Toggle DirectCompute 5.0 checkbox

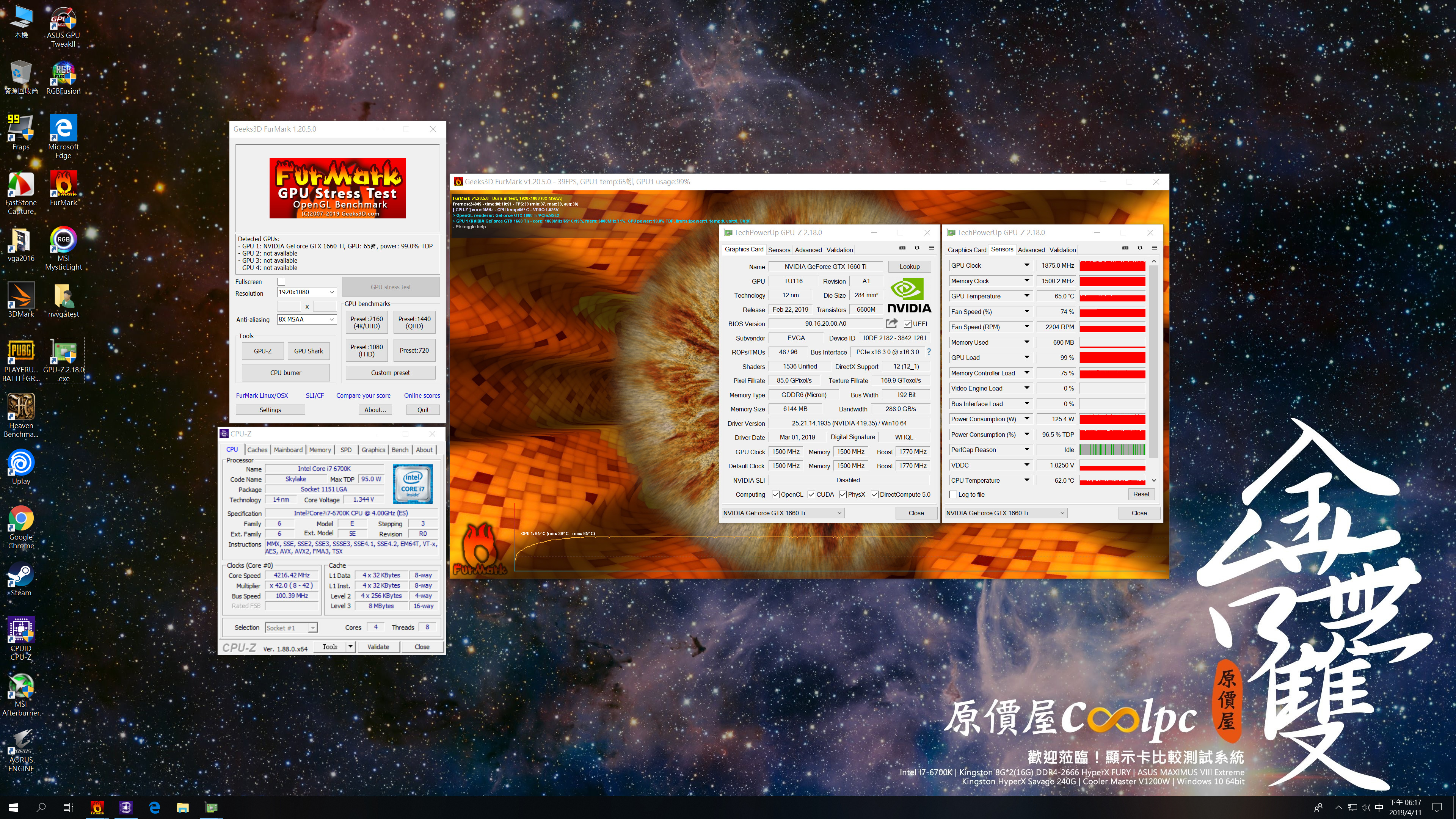(875, 494)
